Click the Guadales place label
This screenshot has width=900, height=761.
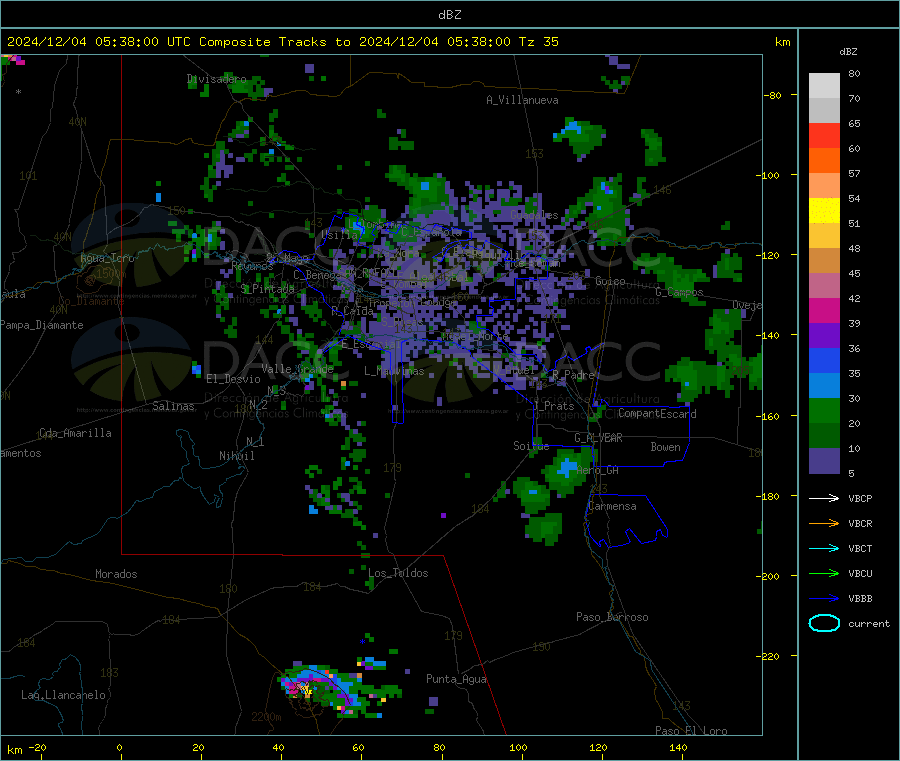coord(534,215)
